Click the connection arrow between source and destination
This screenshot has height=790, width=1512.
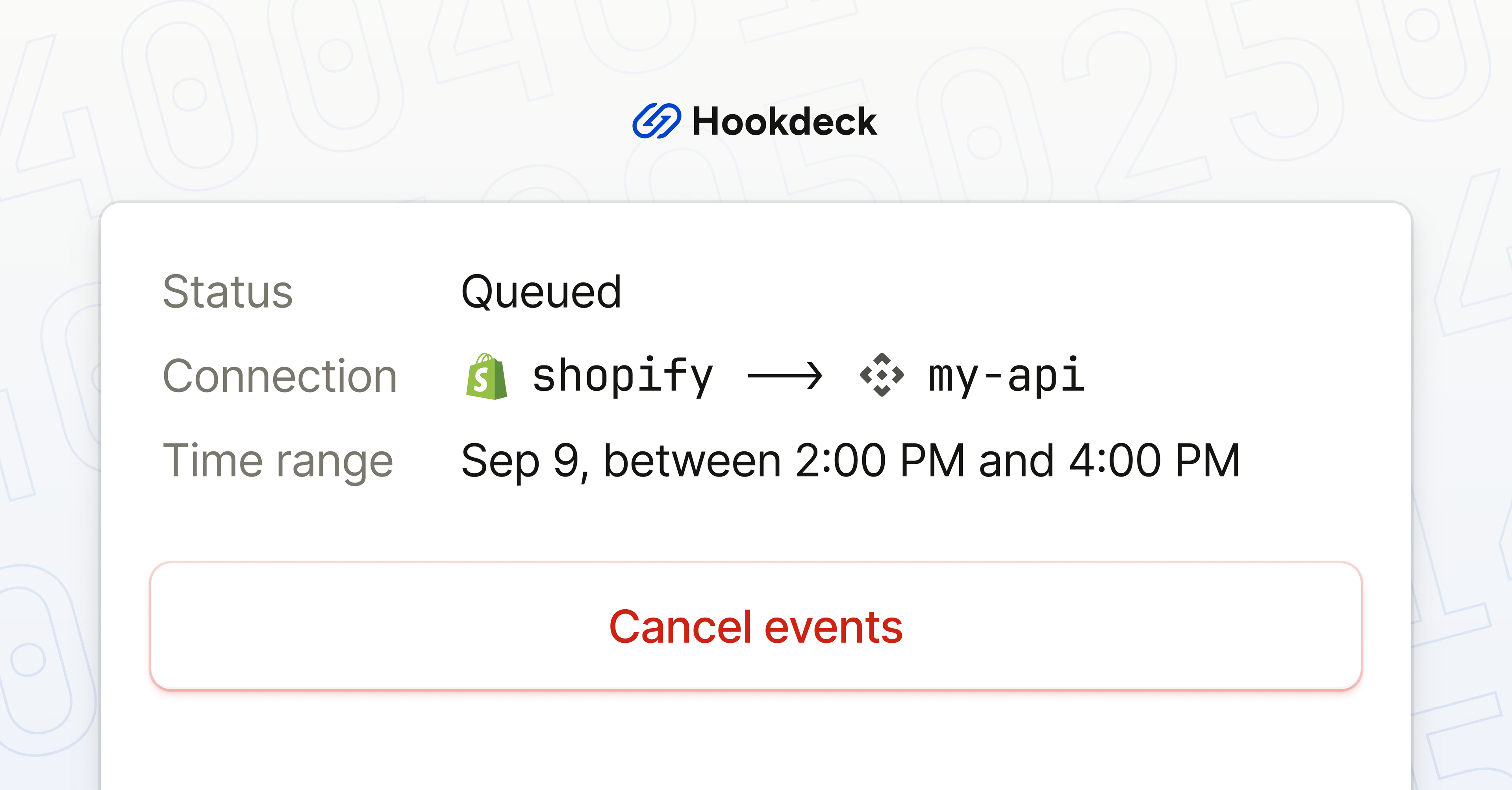pos(785,376)
